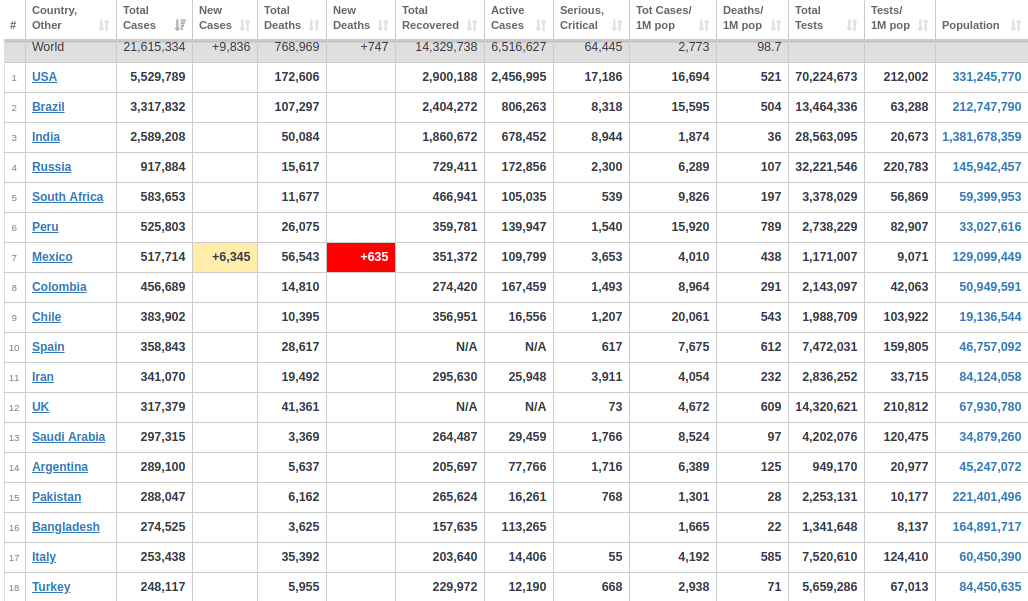Click UK's population value 67,930,780

(990, 407)
